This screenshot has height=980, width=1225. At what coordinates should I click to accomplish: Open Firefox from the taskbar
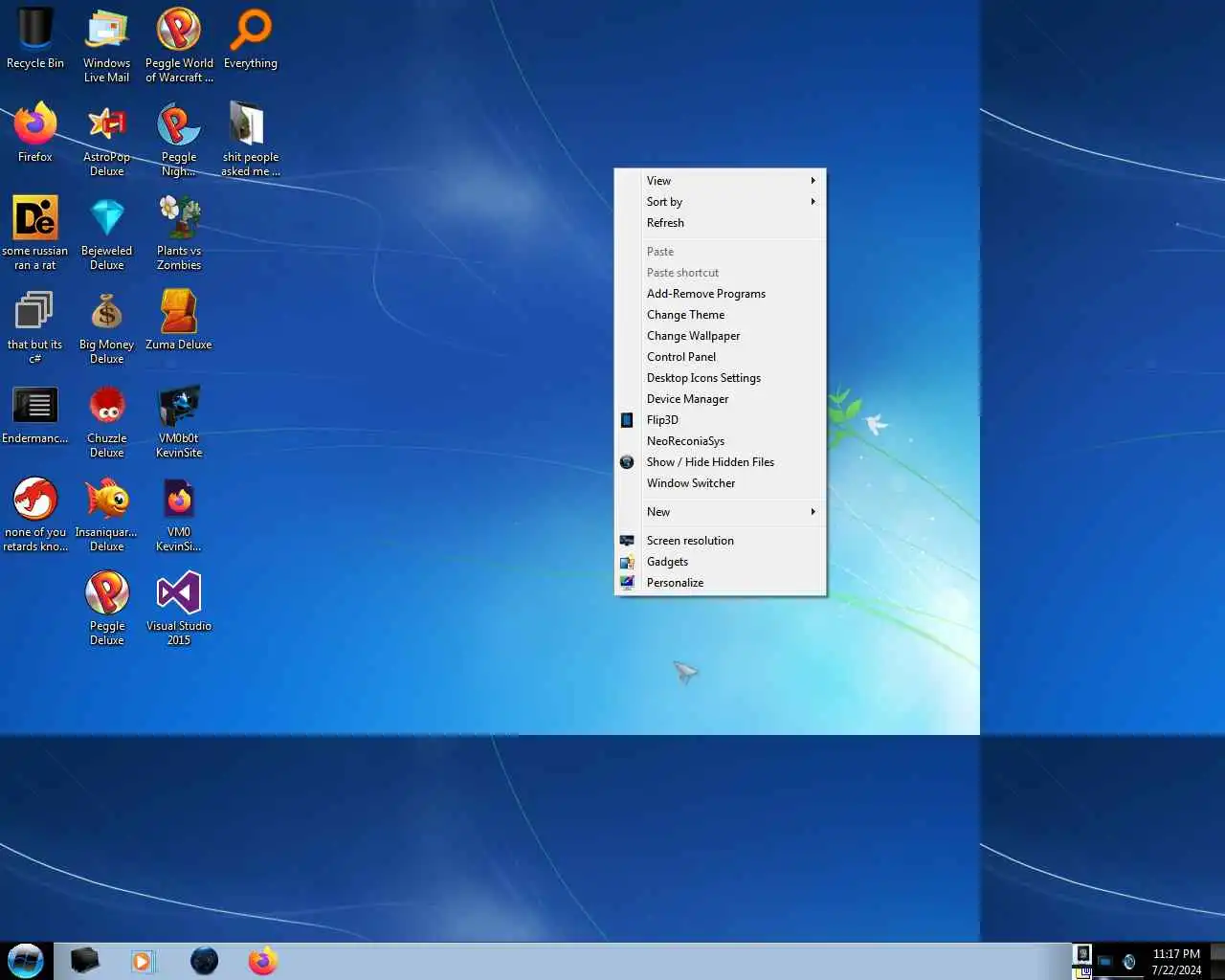(x=262, y=961)
